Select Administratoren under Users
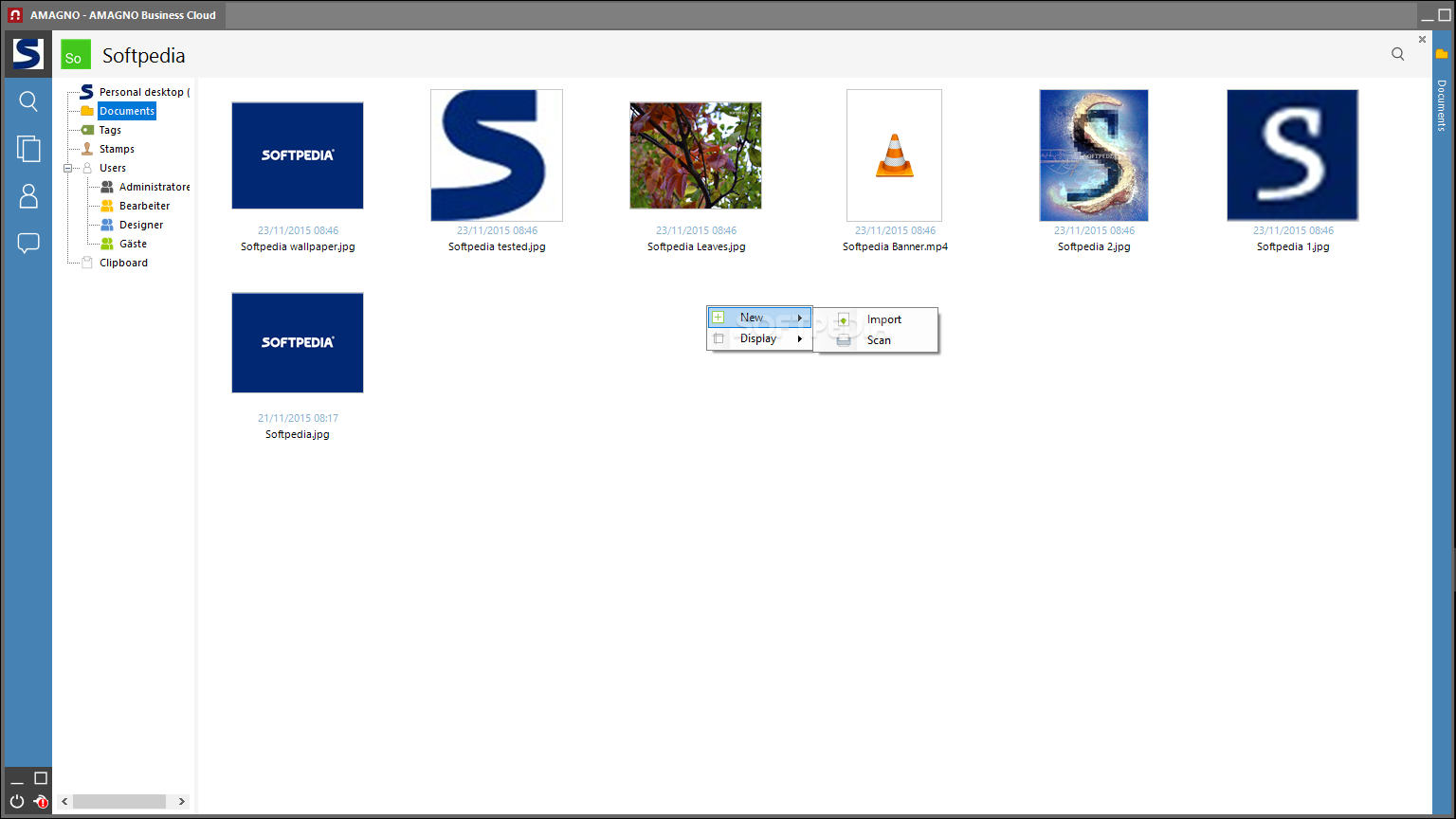Viewport: 1456px width, 819px height. (x=155, y=187)
